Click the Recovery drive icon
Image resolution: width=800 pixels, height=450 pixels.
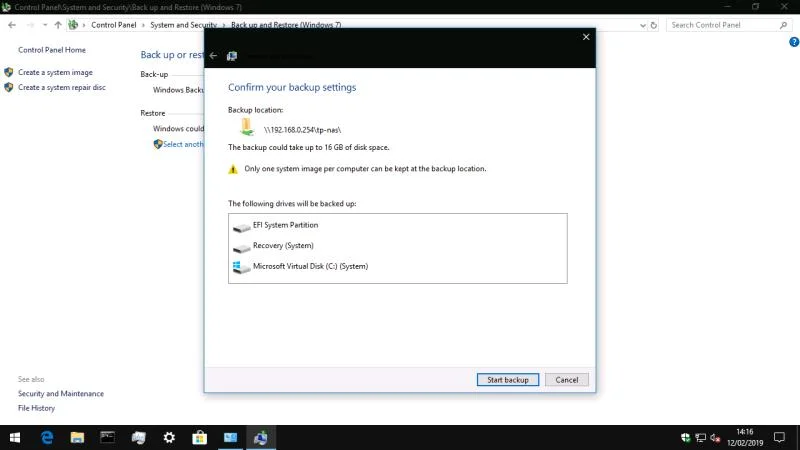tap(241, 248)
